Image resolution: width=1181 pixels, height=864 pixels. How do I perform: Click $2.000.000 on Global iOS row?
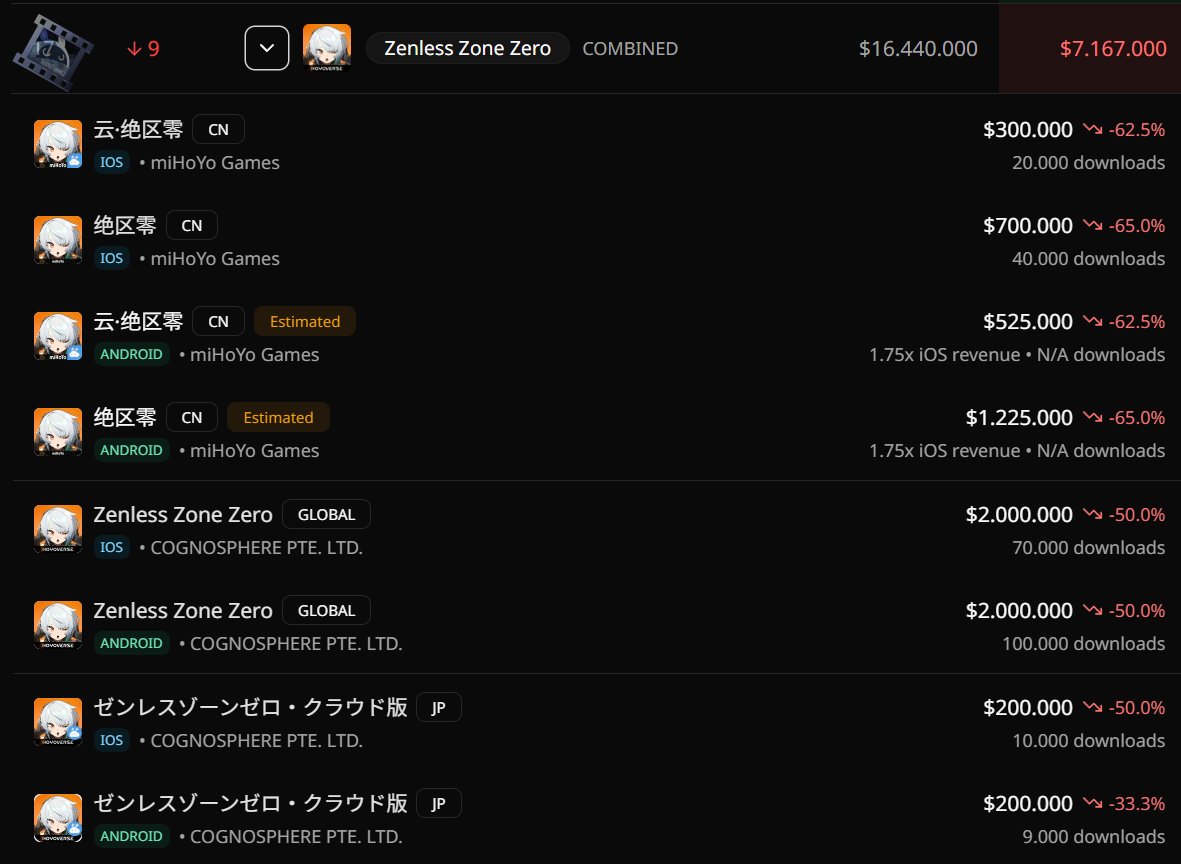(x=1019, y=514)
